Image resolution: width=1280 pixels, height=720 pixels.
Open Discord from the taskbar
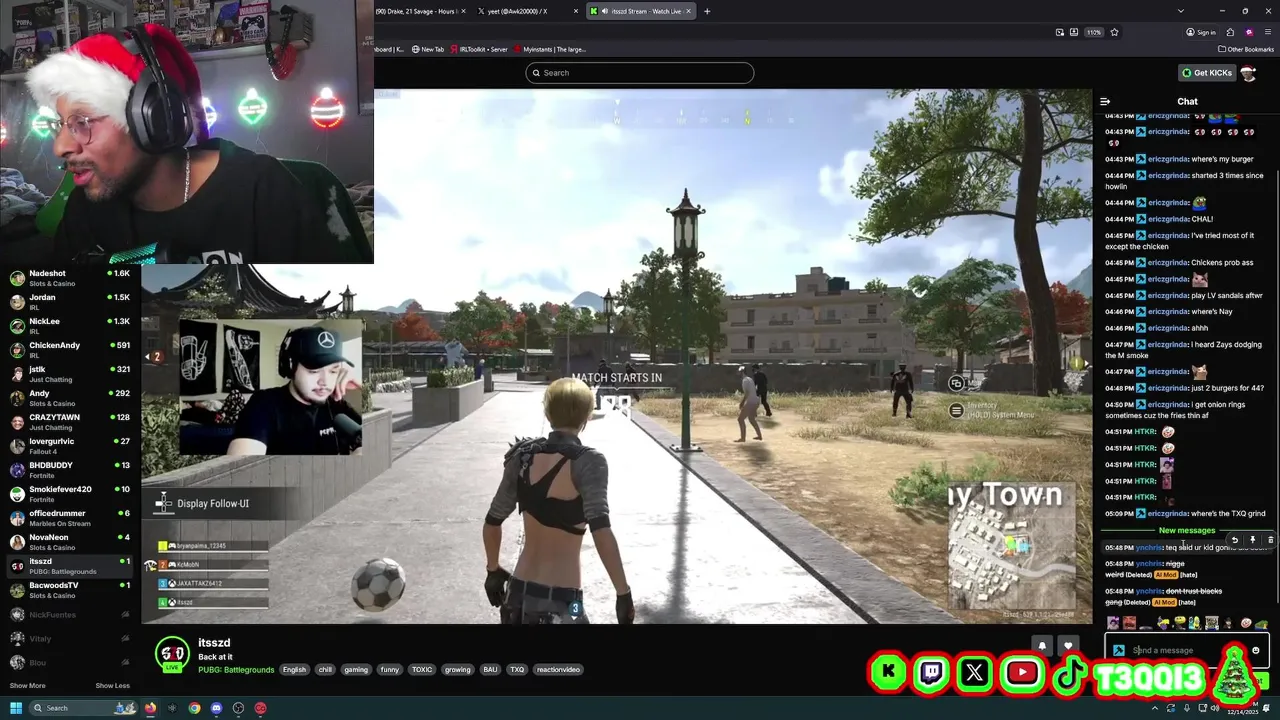(216, 708)
